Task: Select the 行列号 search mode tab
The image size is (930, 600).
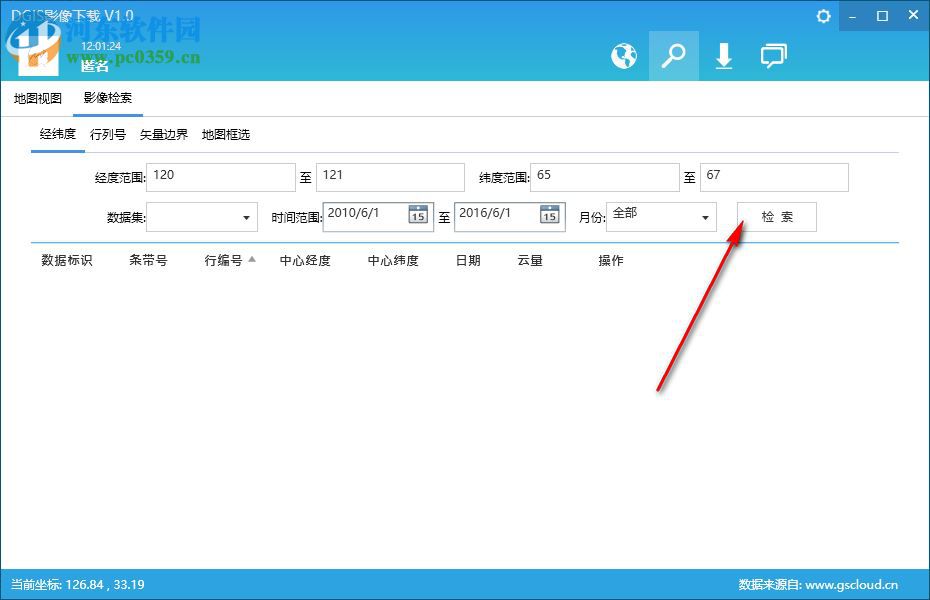Action: coord(110,134)
